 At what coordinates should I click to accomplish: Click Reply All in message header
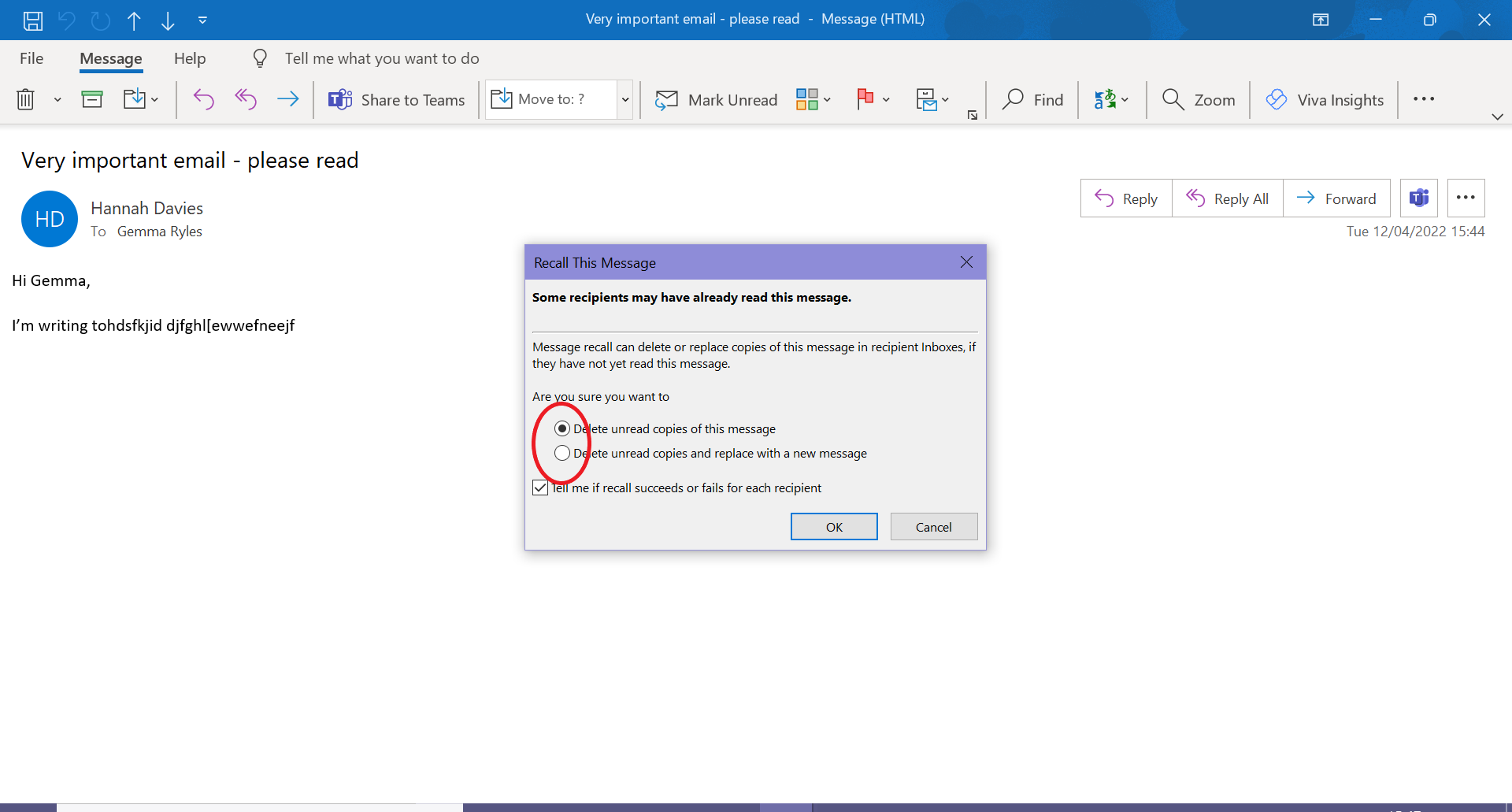pyautogui.click(x=1228, y=198)
